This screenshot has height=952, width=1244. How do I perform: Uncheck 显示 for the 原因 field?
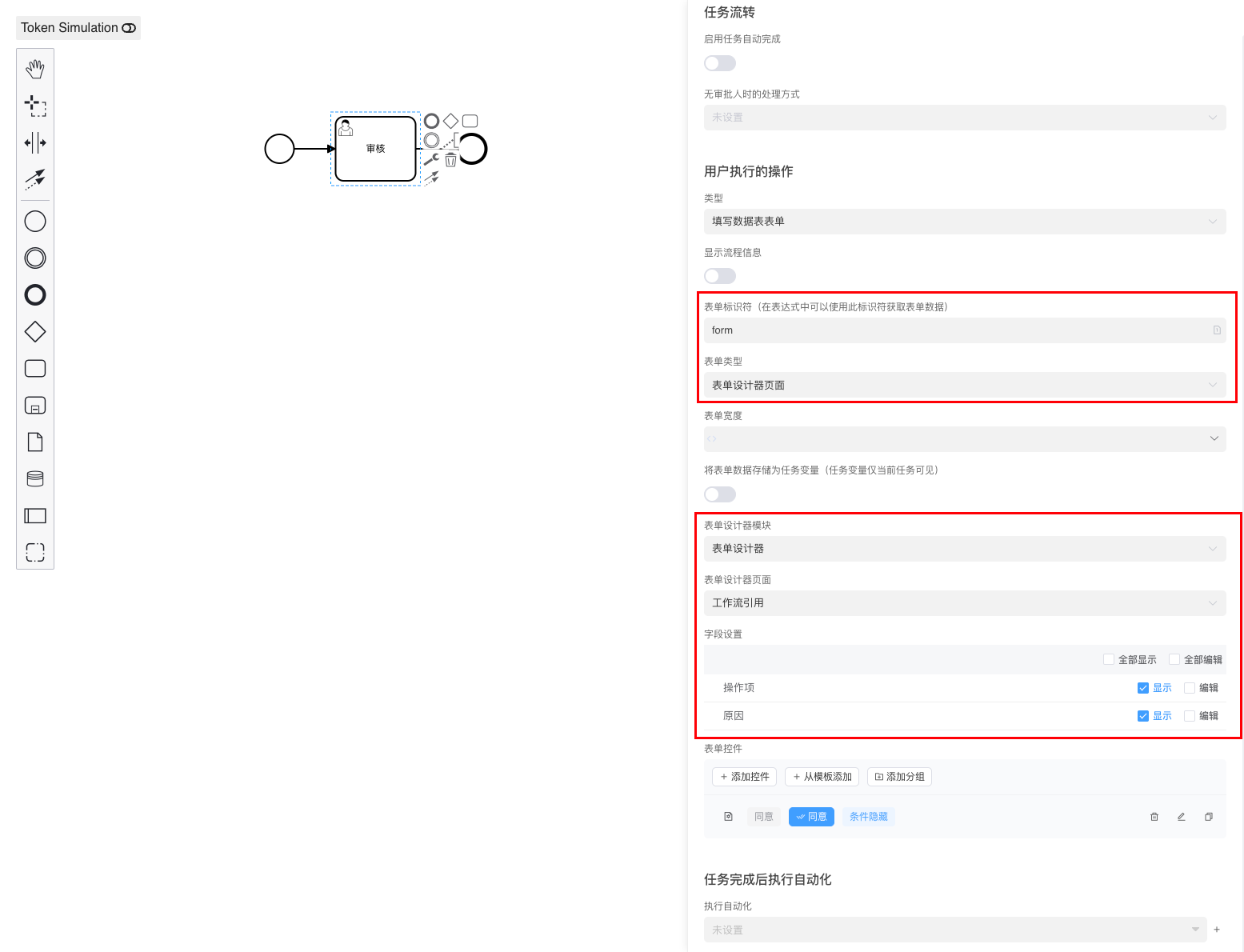coord(1142,716)
